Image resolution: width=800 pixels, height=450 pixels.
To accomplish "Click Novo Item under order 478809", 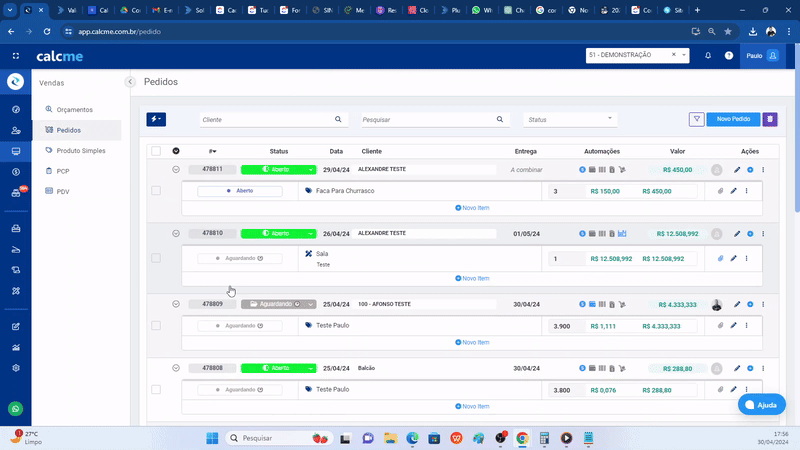I will (x=472, y=342).
